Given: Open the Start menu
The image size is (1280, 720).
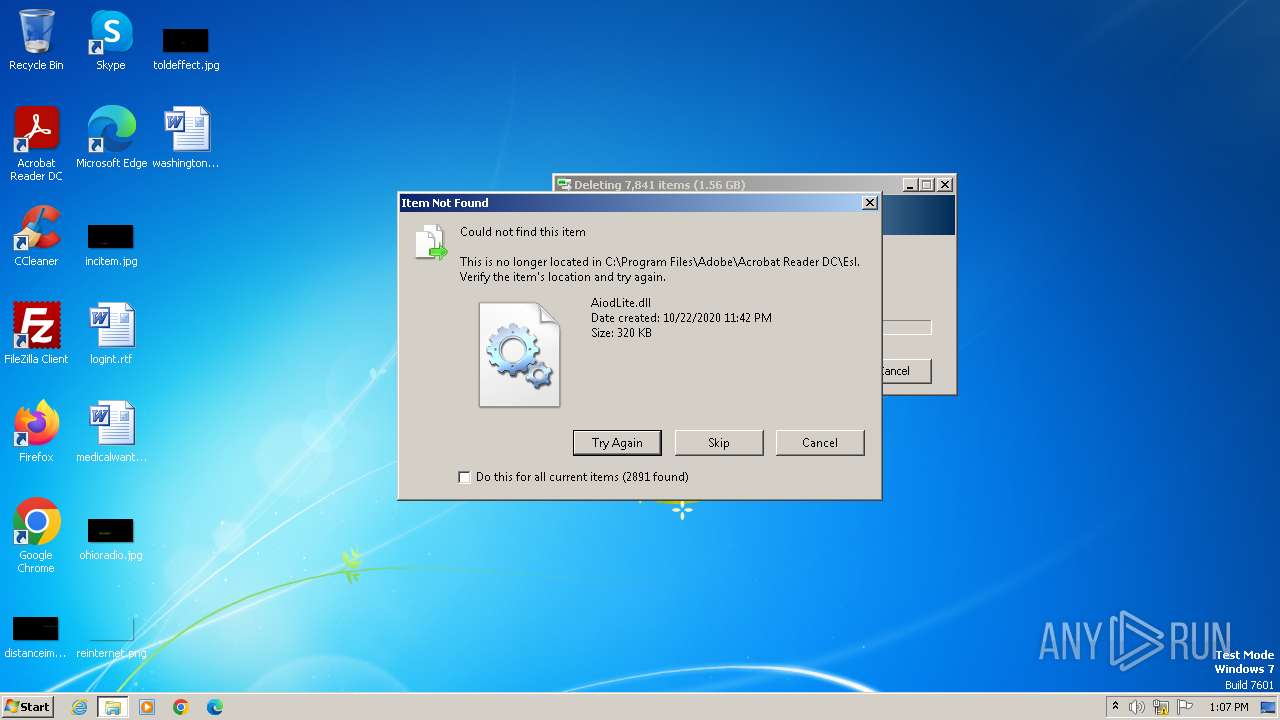Looking at the screenshot, I should [x=27, y=707].
